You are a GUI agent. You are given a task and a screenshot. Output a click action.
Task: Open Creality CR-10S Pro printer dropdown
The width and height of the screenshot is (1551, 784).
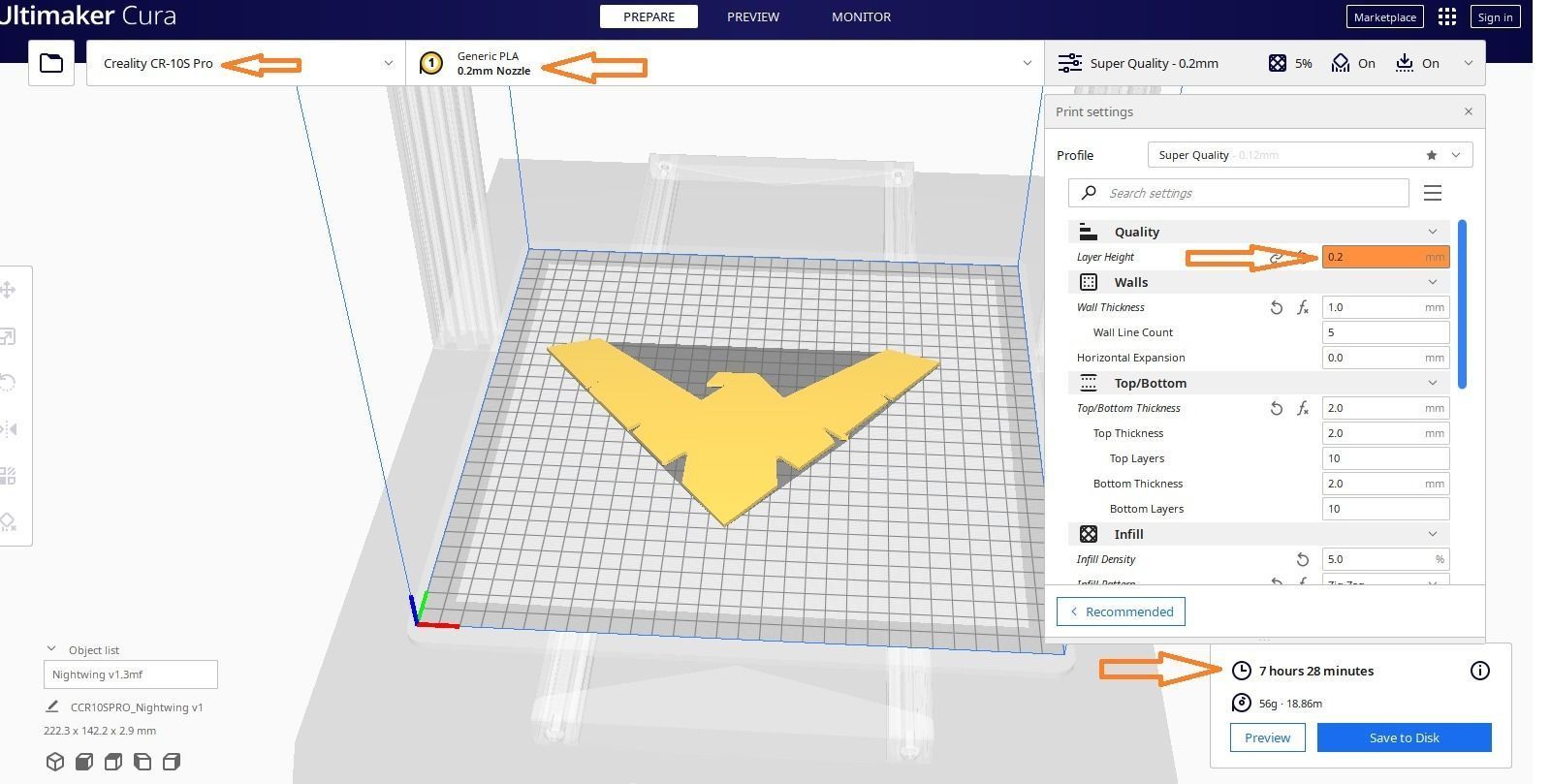point(246,63)
